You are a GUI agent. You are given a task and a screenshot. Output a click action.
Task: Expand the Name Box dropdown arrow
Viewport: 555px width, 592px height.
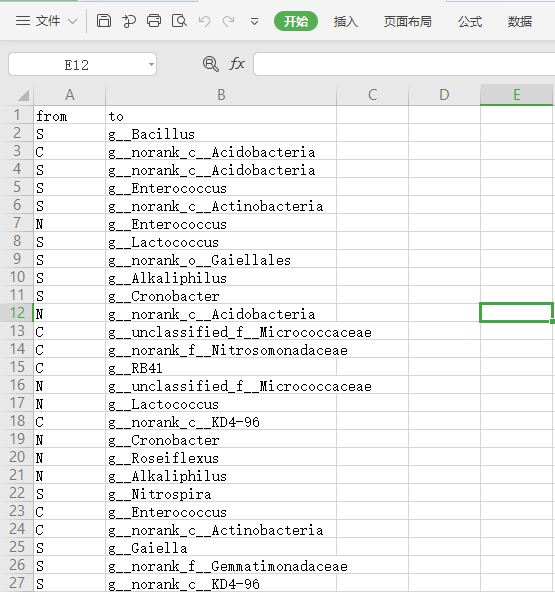151,65
